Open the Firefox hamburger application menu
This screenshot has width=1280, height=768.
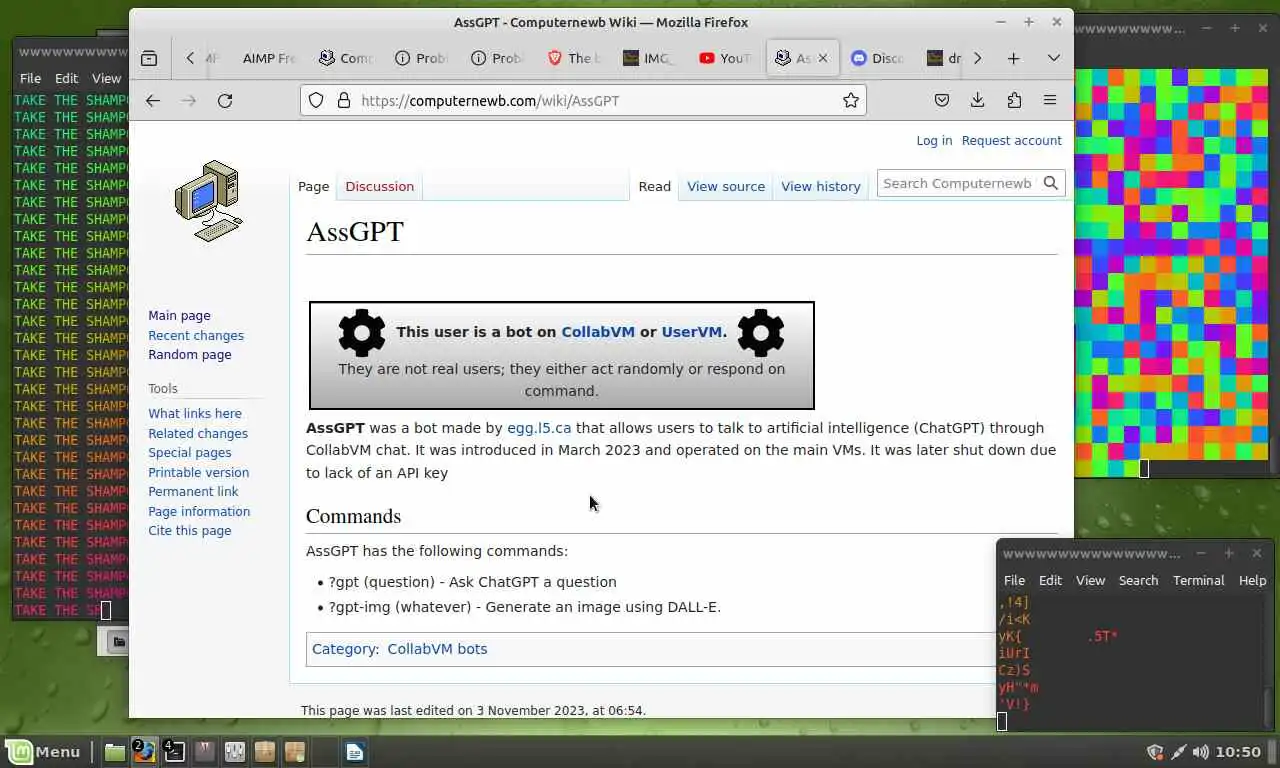click(x=1050, y=100)
